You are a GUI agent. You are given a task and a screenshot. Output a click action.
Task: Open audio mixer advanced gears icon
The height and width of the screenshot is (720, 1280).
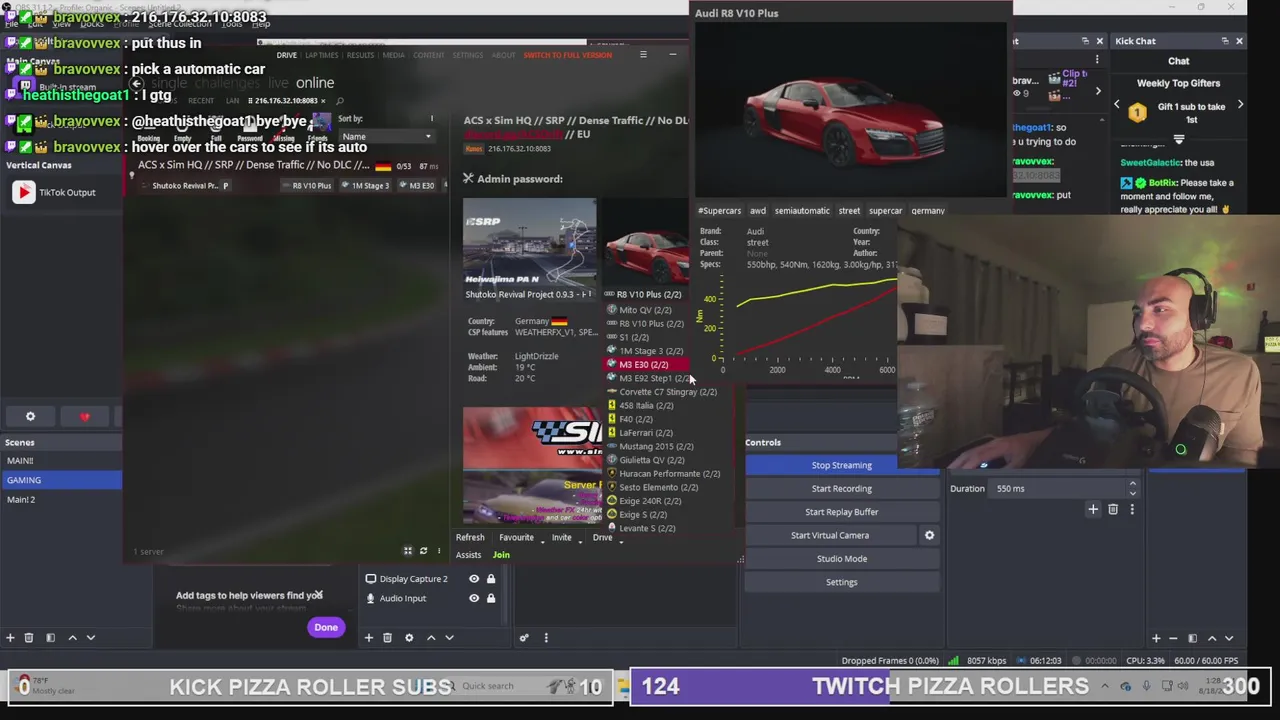click(x=523, y=637)
